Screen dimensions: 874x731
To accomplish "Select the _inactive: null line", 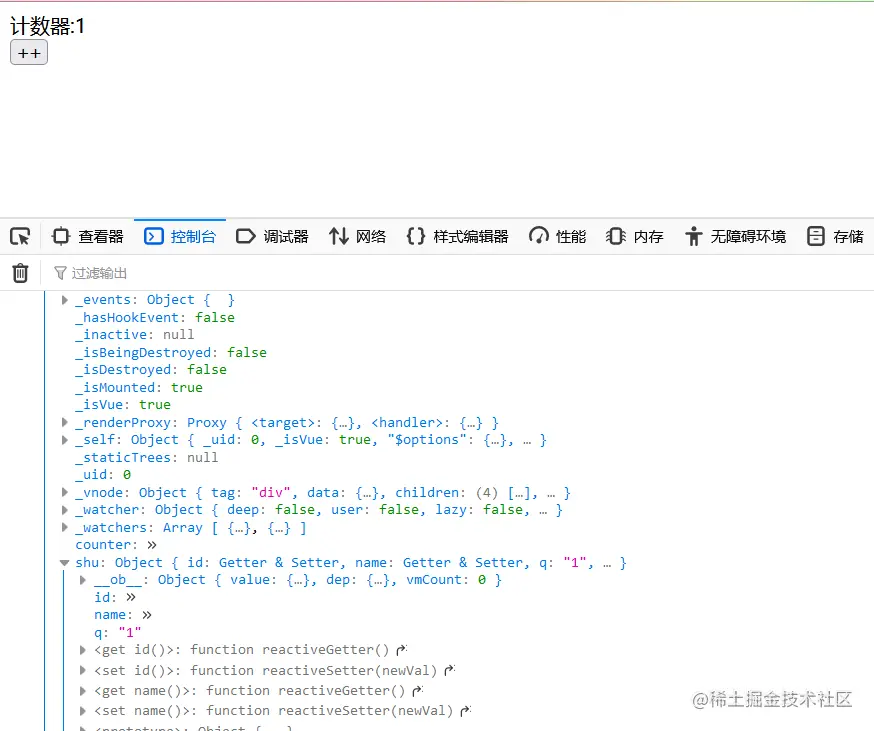I will click(135, 335).
